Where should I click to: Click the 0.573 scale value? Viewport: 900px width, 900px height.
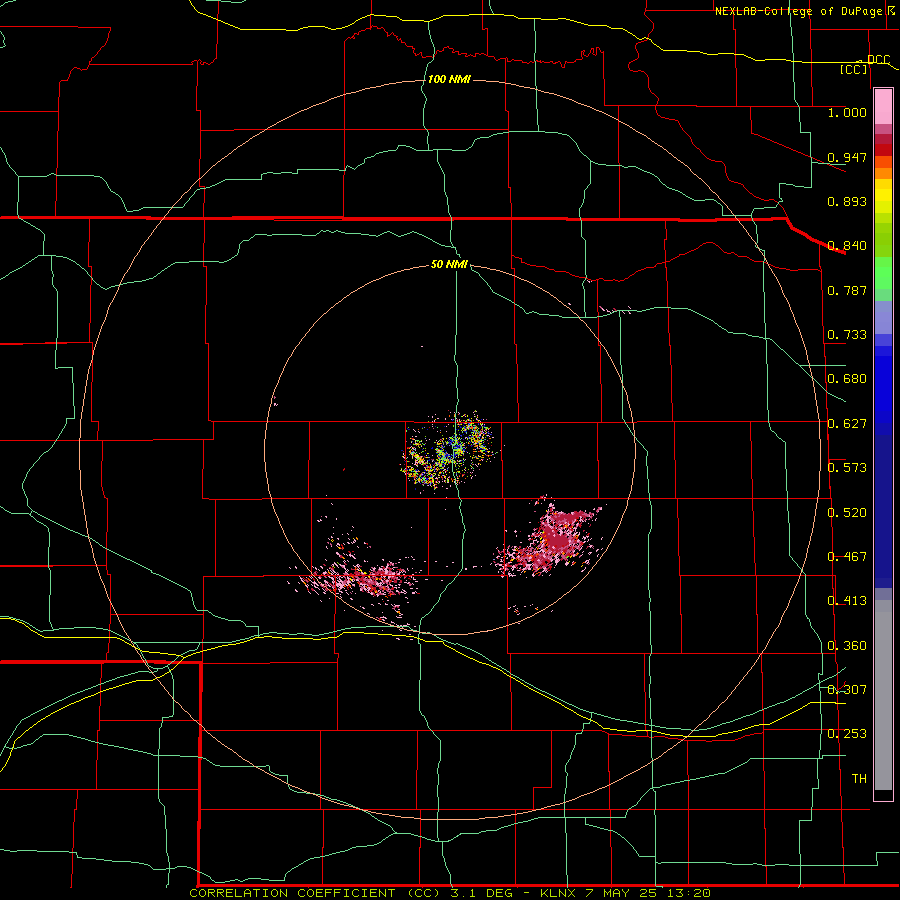tap(847, 468)
